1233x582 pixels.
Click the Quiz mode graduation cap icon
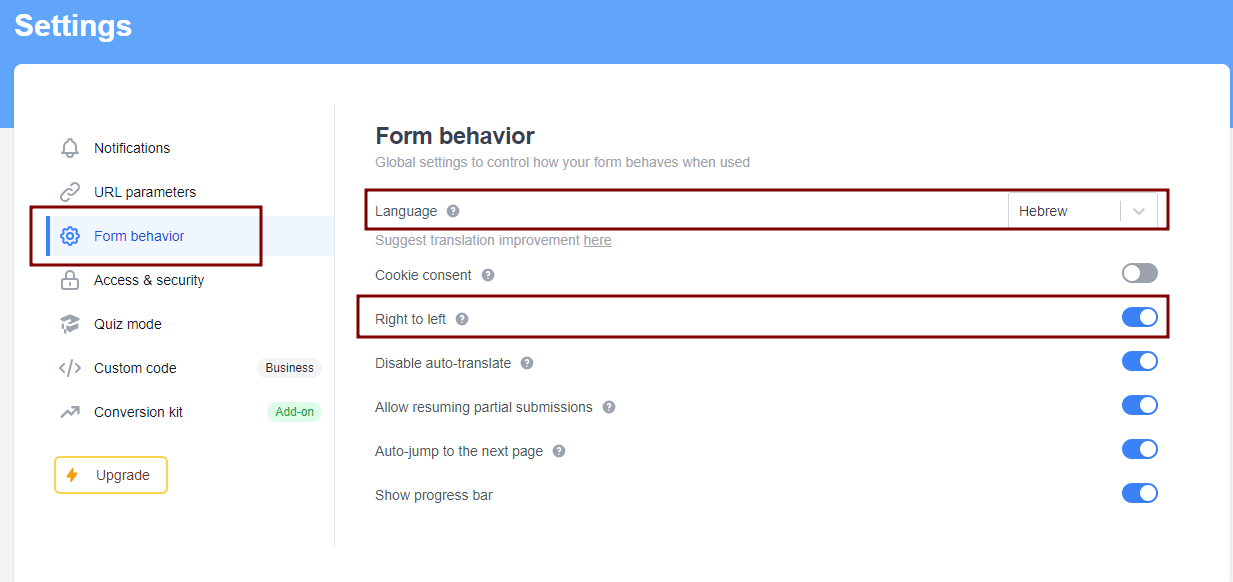click(70, 324)
